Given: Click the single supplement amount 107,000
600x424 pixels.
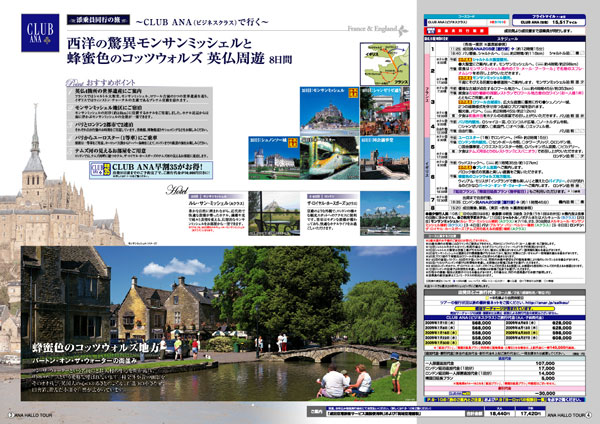Looking at the screenshot, I should (x=545, y=363).
